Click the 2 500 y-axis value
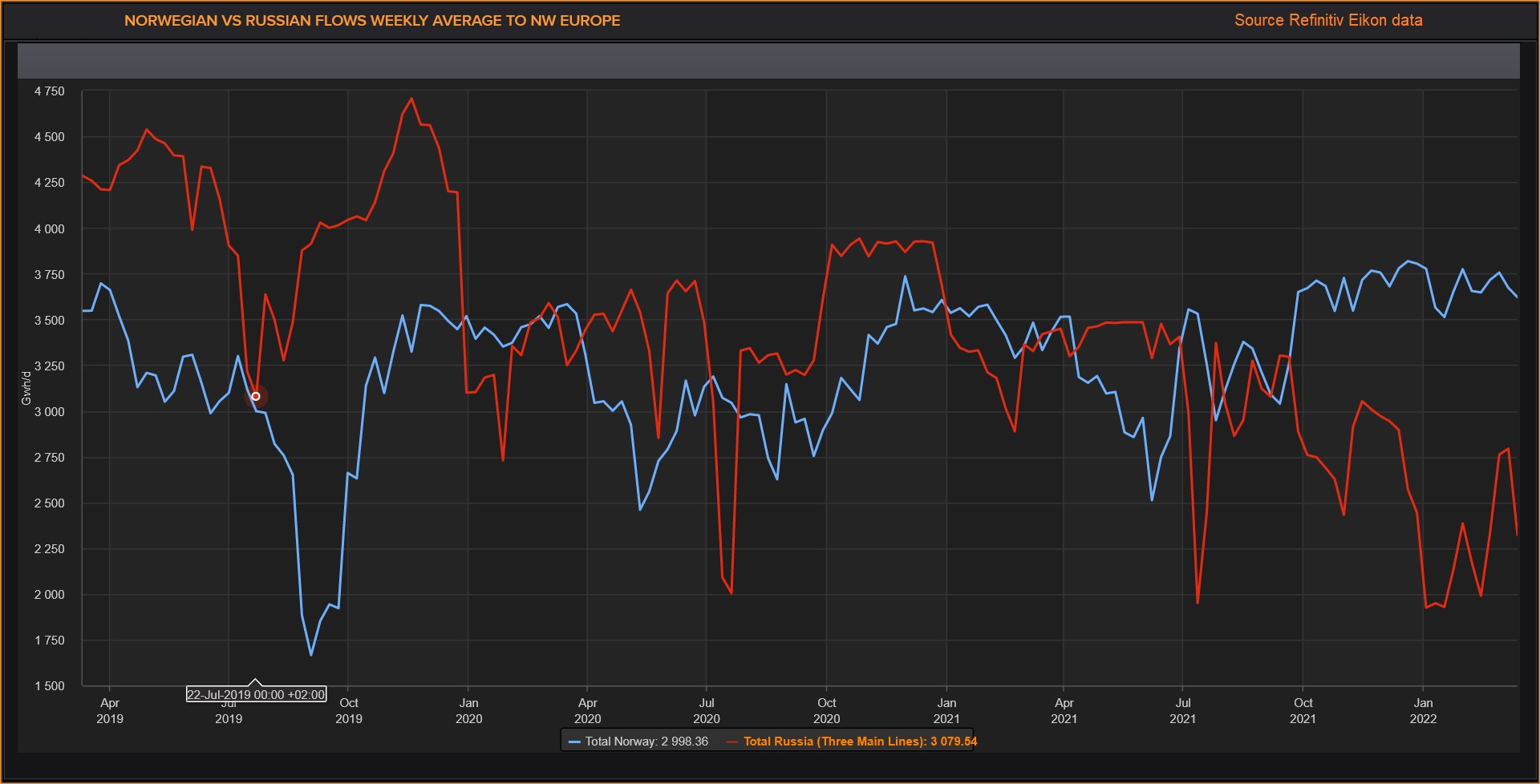1540x784 pixels. (49, 503)
